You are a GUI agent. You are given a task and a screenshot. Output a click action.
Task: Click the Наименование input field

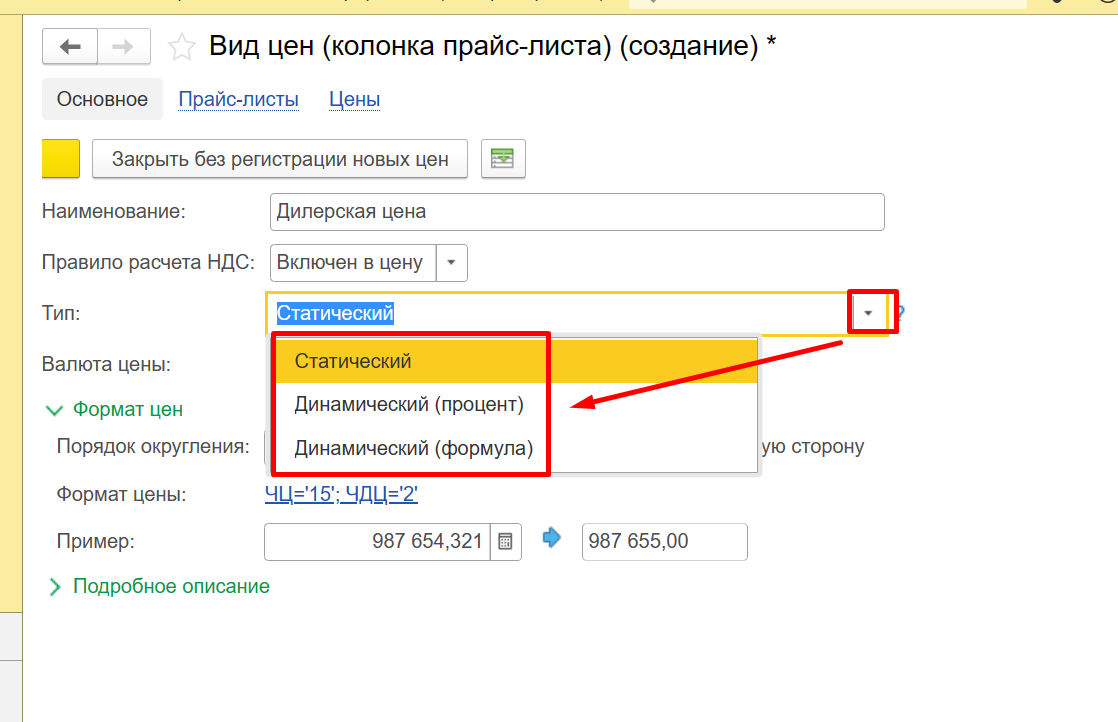point(577,212)
